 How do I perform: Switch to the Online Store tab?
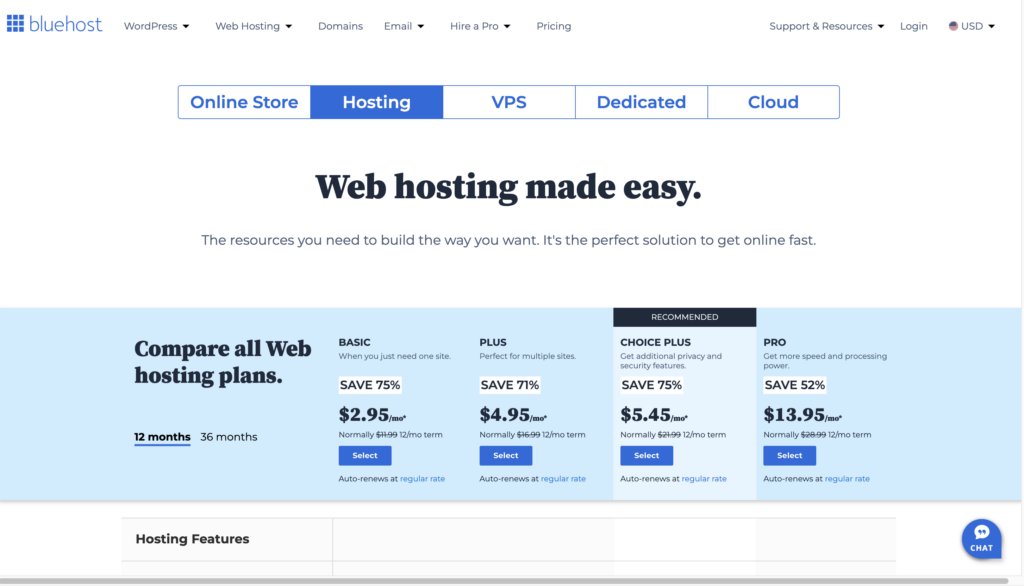pos(244,102)
